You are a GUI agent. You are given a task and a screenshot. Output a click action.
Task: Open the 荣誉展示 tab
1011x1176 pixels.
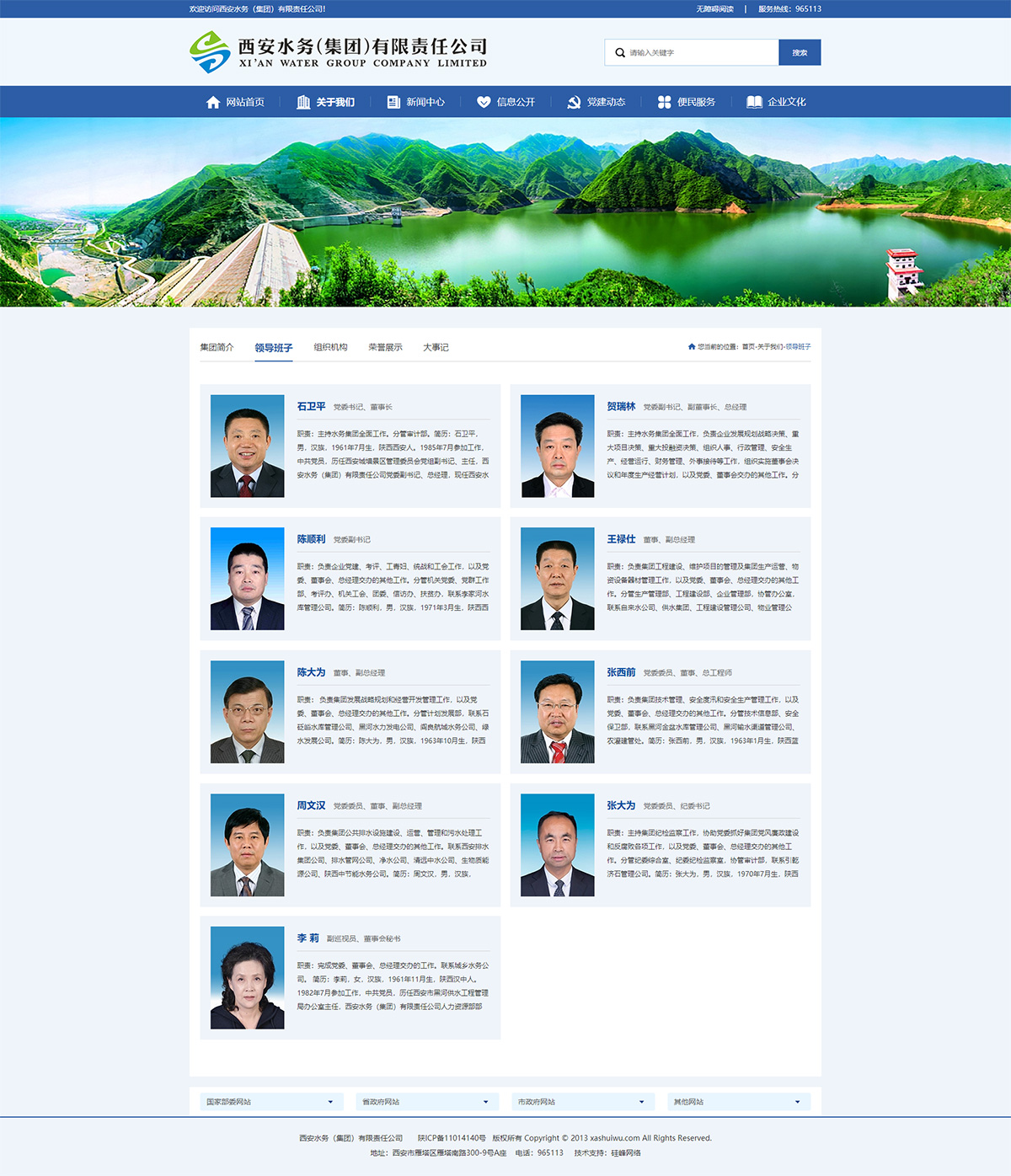pos(385,347)
